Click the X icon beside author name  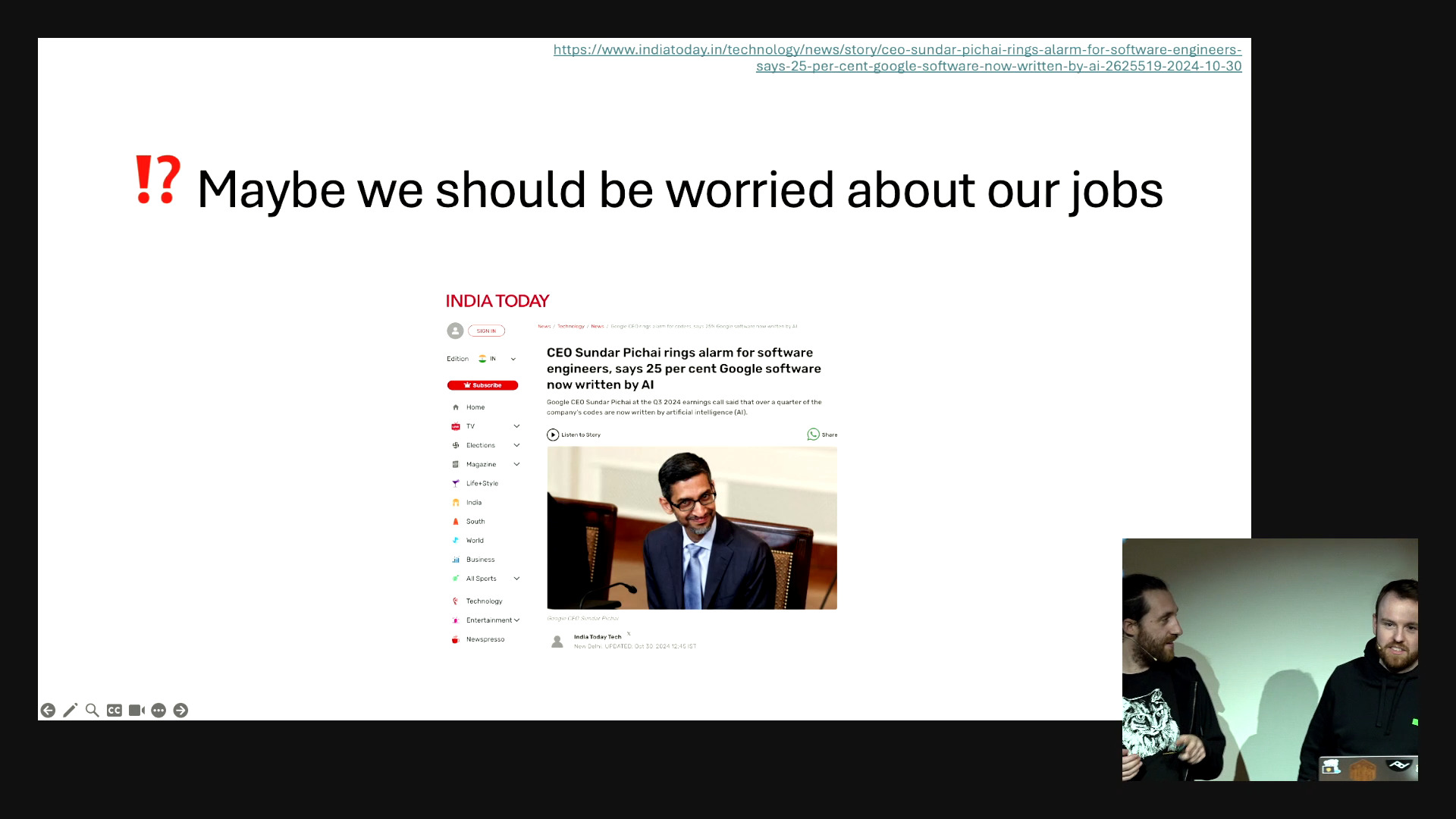click(x=629, y=634)
